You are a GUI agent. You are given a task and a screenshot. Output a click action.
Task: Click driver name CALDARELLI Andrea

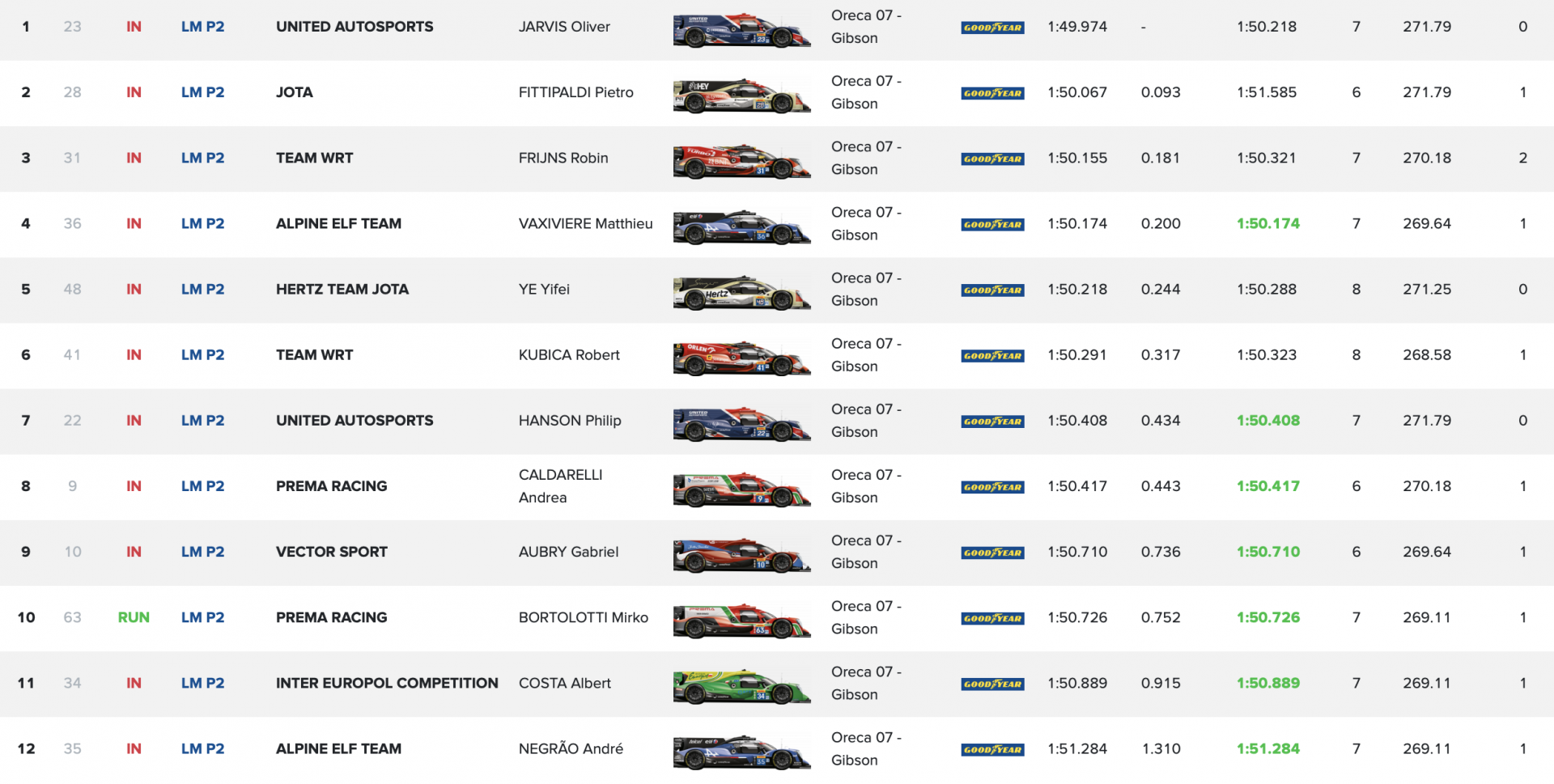[560, 485]
